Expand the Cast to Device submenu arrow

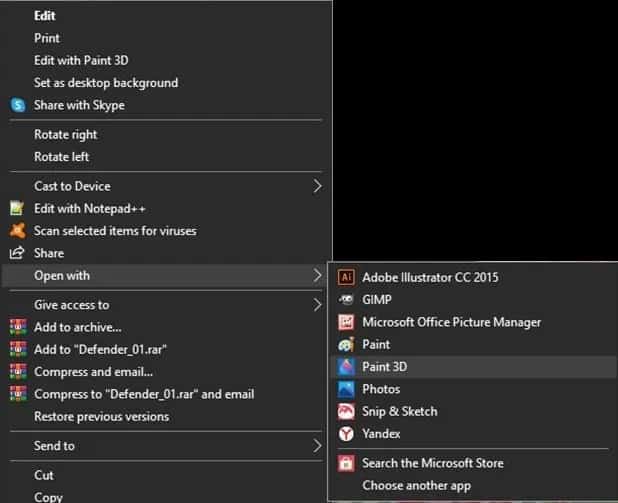317,186
